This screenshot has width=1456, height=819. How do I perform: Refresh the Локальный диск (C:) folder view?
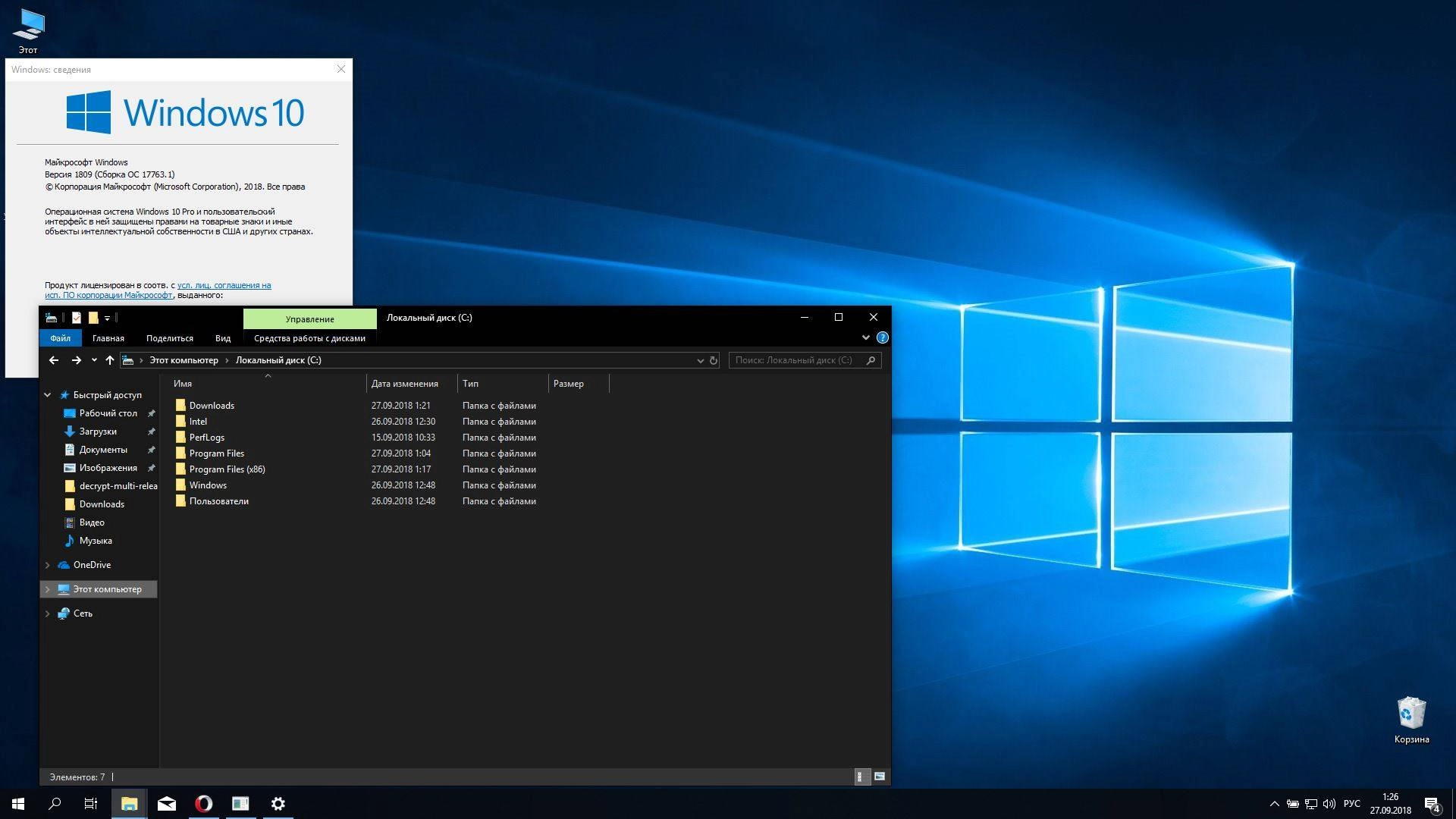point(714,360)
